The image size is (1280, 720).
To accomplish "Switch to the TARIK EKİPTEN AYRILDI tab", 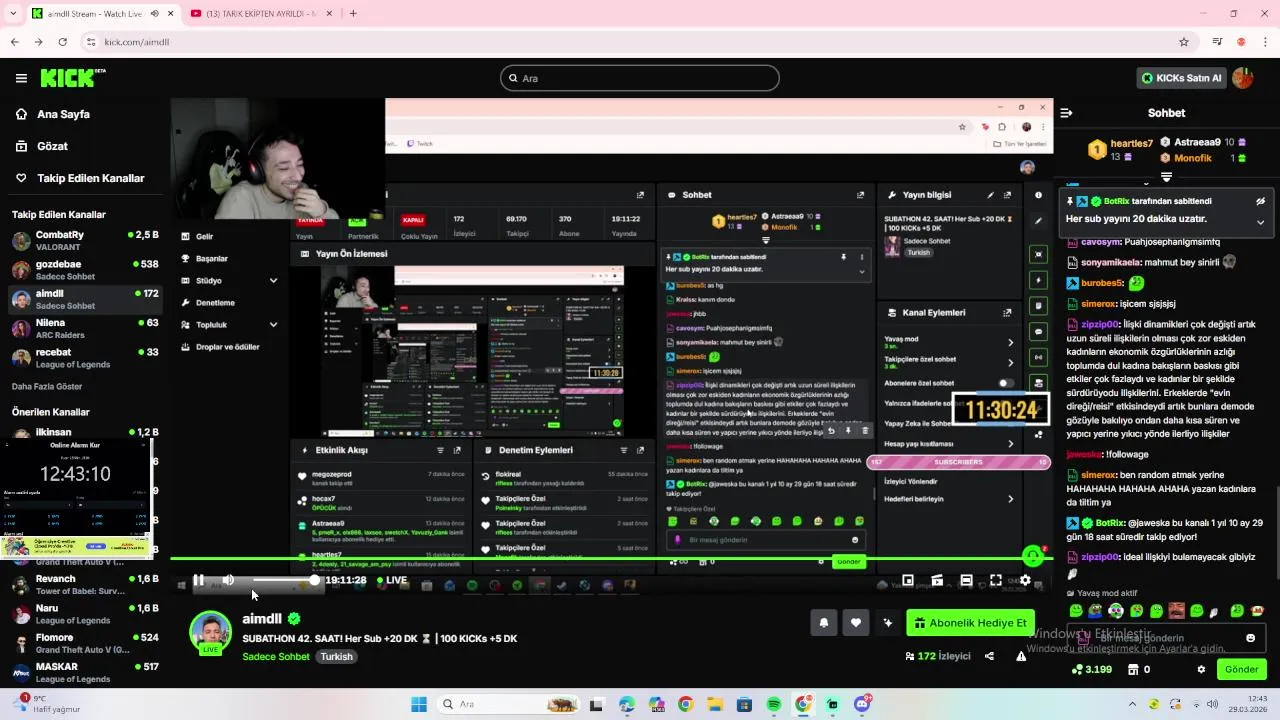I will point(260,14).
